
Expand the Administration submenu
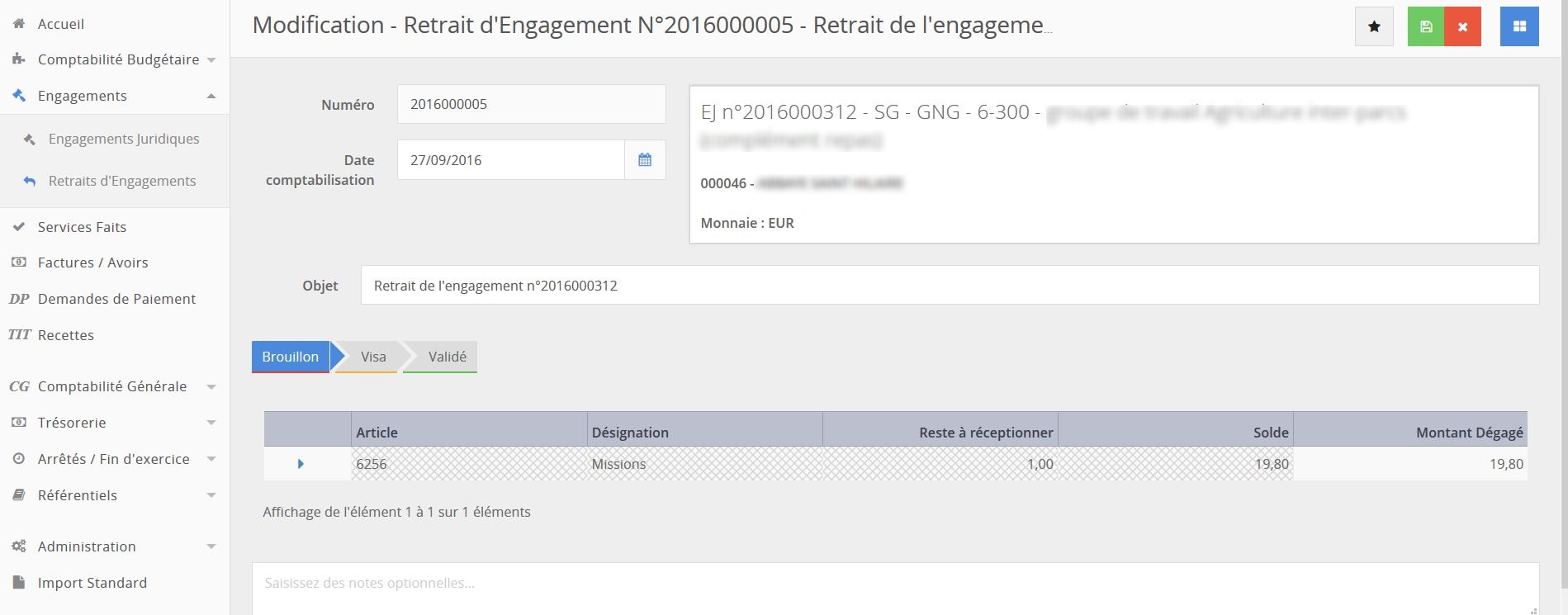pyautogui.click(x=211, y=546)
